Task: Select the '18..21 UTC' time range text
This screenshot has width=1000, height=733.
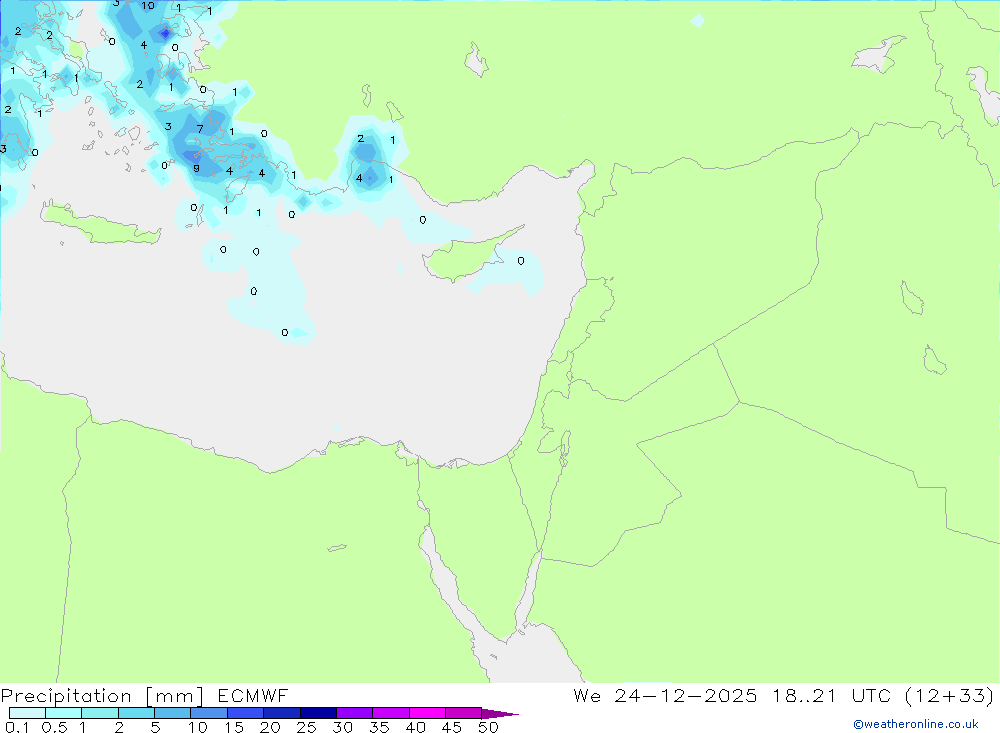Action: coord(832,695)
